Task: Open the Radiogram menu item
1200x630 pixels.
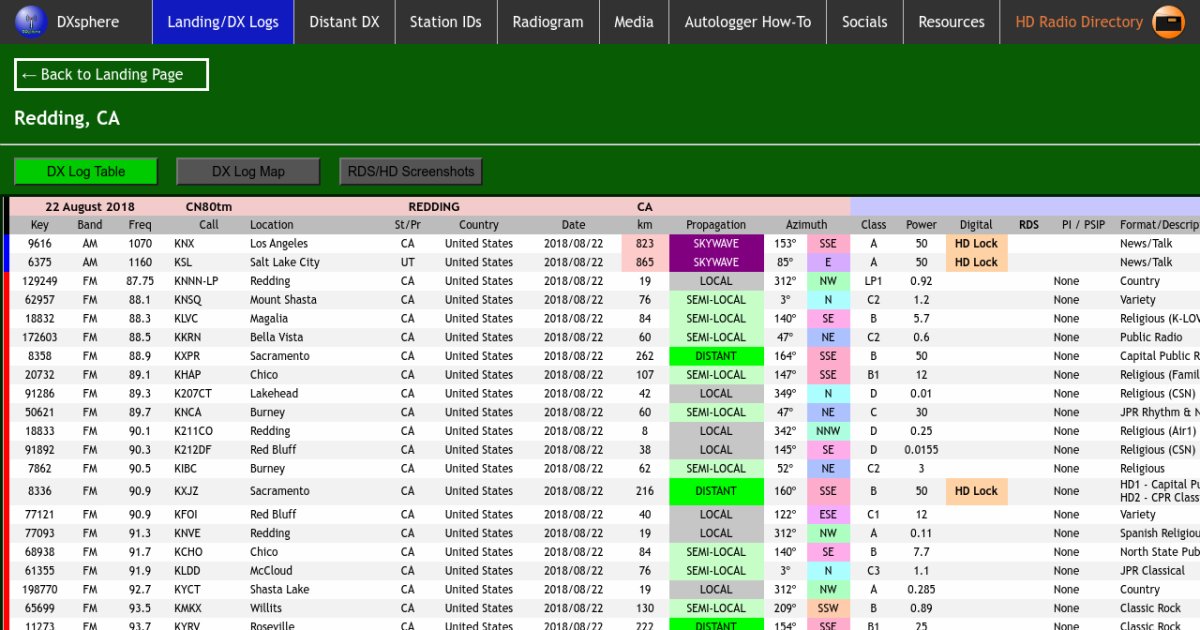Action: (x=548, y=22)
